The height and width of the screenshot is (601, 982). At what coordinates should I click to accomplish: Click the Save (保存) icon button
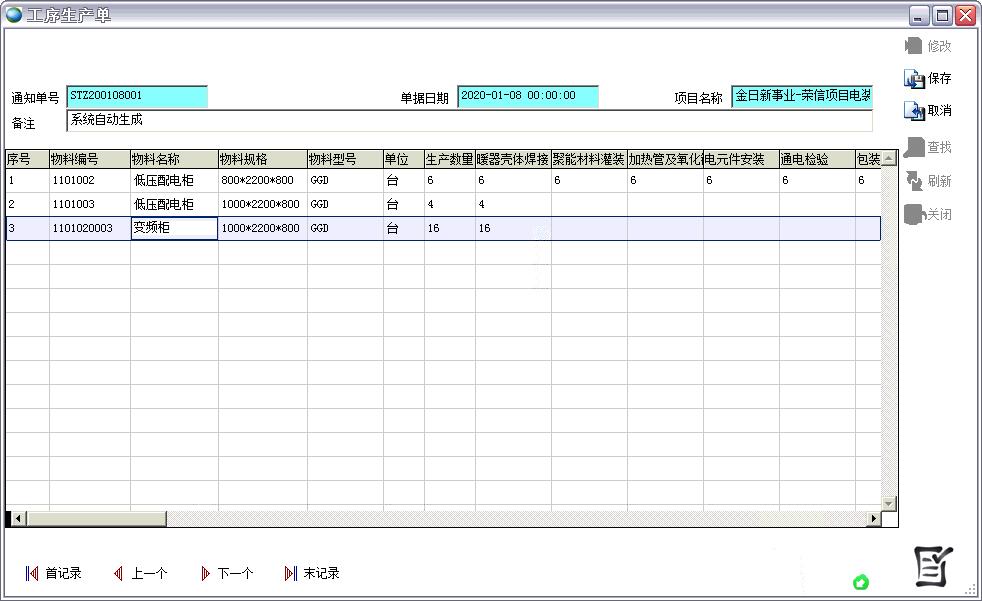point(927,78)
